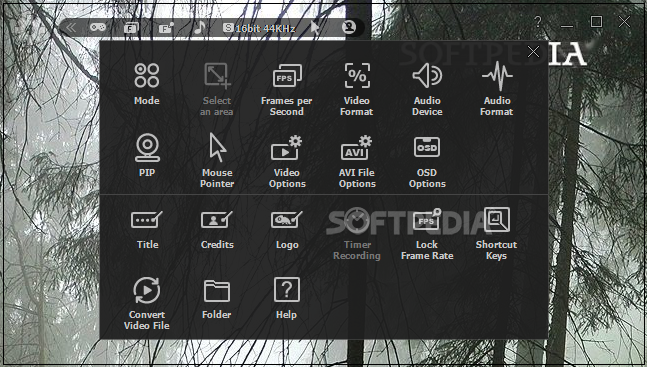Close the recorder window
Screen dimensions: 647x367
click(624, 21)
